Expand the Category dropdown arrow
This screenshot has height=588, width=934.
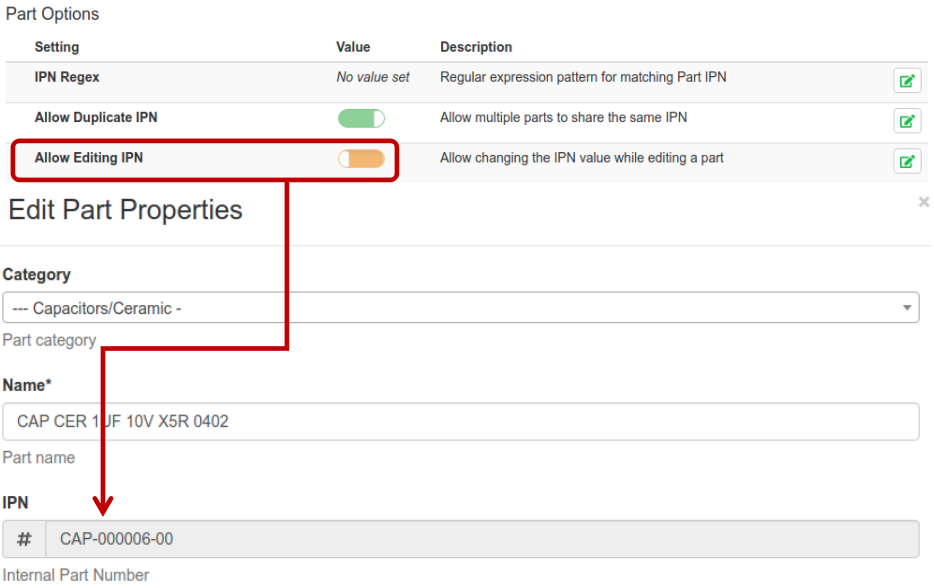pyautogui.click(x=906, y=308)
